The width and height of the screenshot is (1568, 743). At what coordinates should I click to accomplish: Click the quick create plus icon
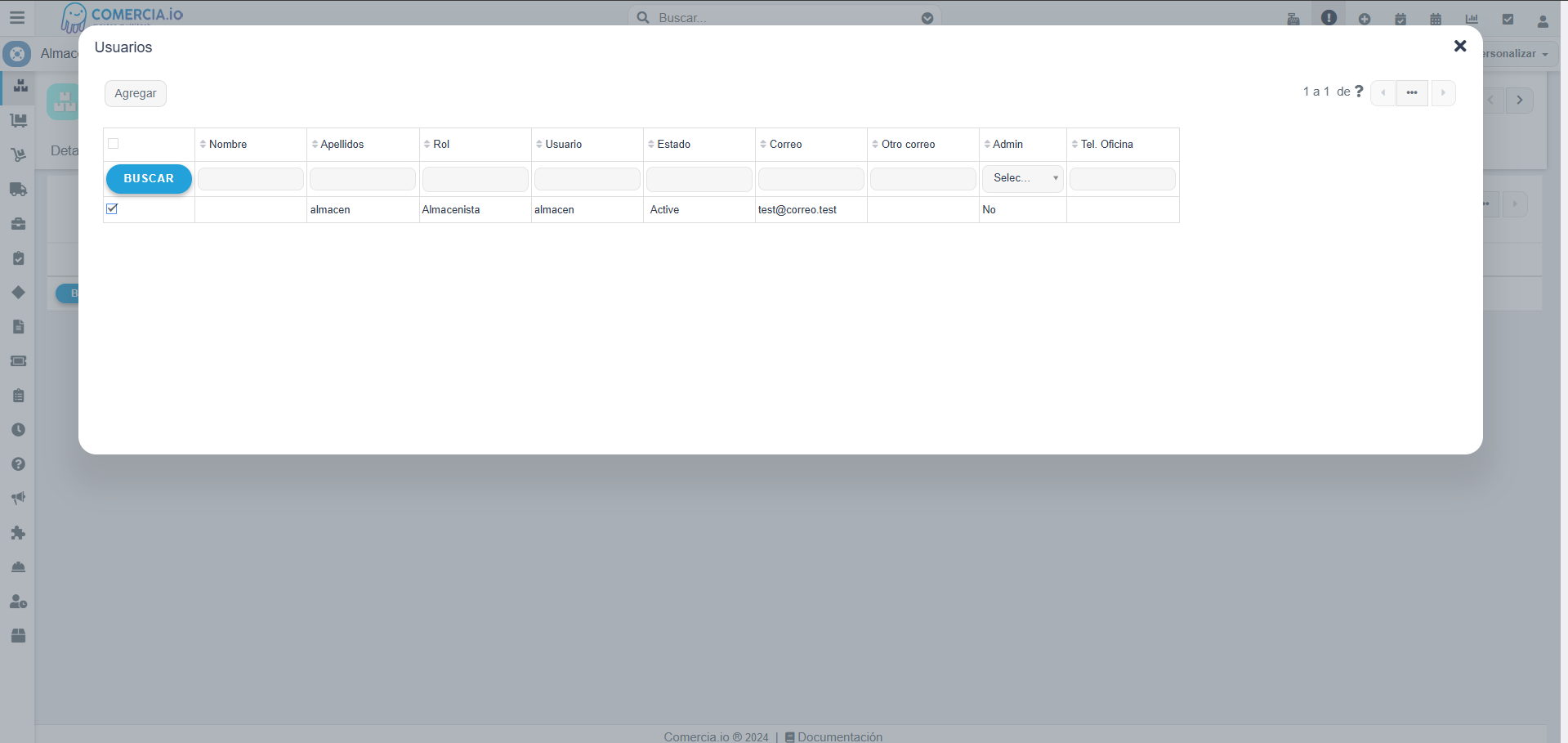click(x=1365, y=19)
